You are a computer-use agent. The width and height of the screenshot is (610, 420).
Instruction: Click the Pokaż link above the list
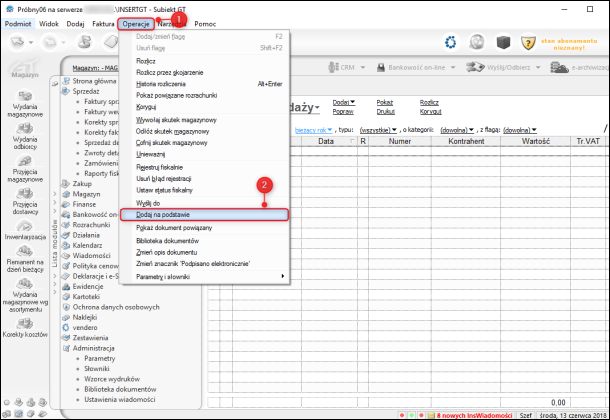click(385, 102)
